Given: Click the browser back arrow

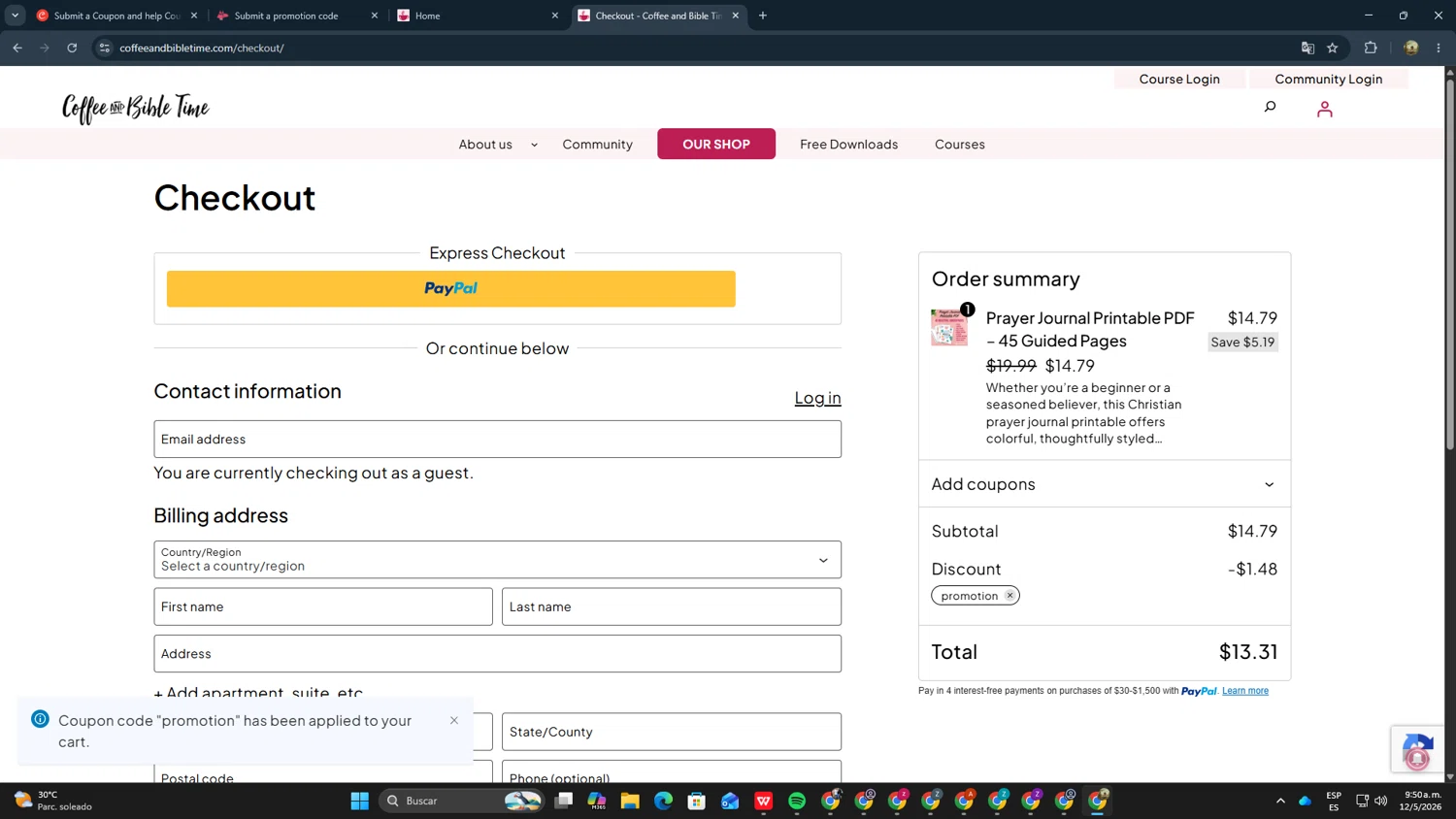Looking at the screenshot, I should tap(17, 48).
